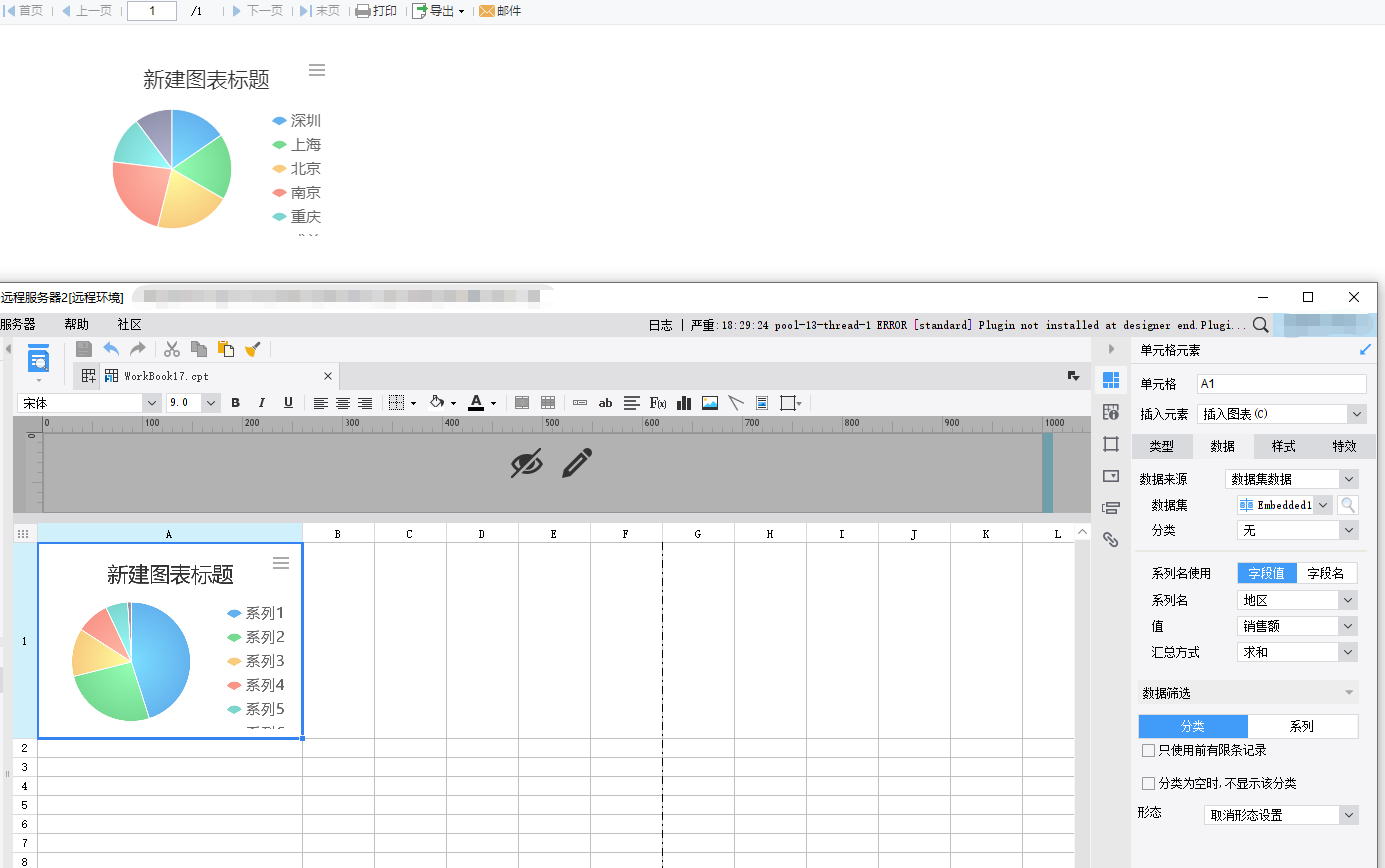The image size is (1385, 868).
Task: Open the widget settings icon in right sidebar
Action: click(x=1111, y=476)
